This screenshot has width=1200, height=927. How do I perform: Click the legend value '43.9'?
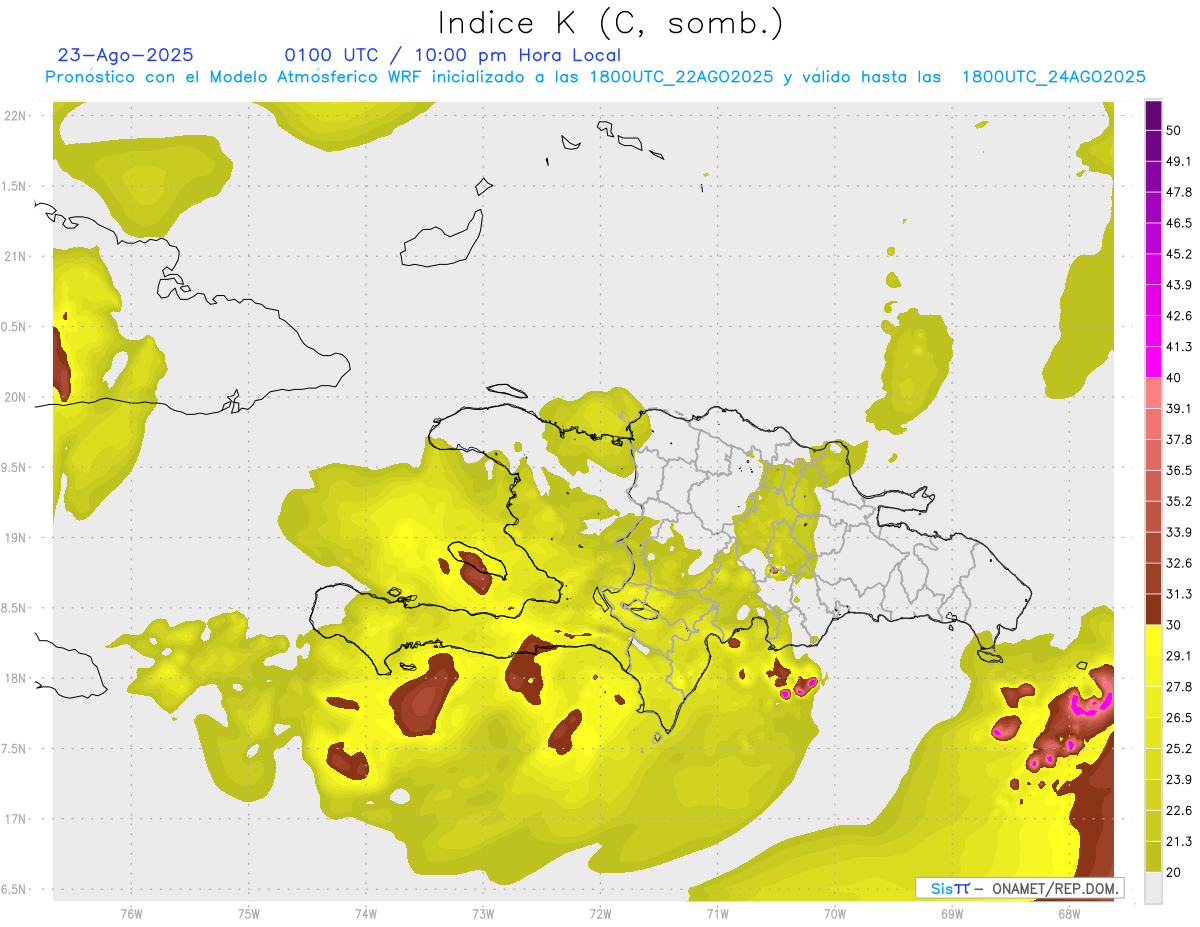pyautogui.click(x=1179, y=285)
